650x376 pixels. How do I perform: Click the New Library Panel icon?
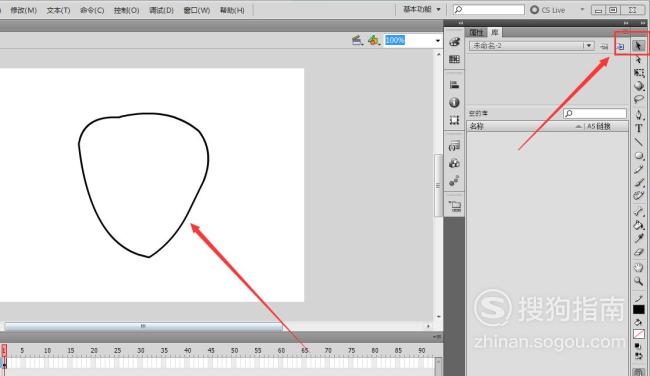(x=620, y=46)
